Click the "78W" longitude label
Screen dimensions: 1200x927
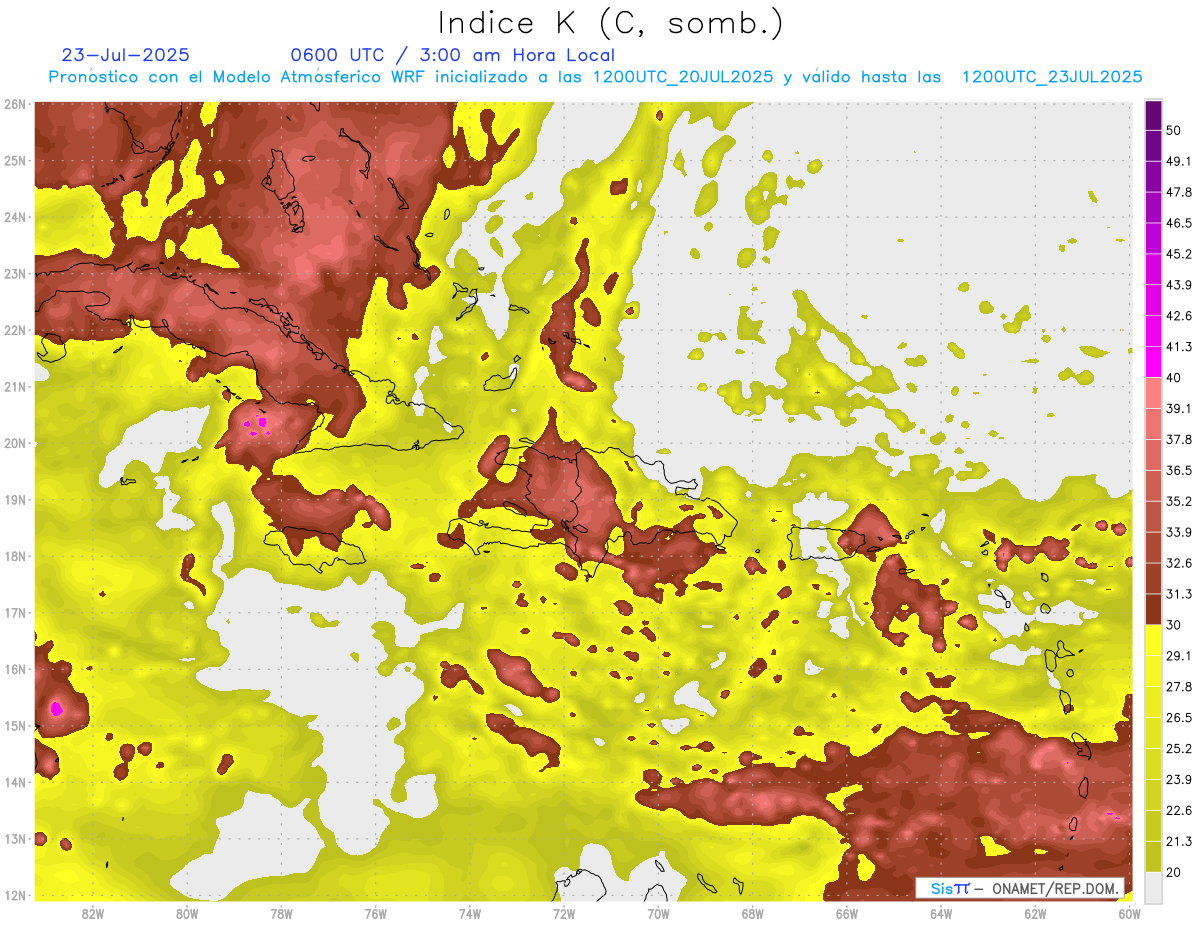click(281, 913)
